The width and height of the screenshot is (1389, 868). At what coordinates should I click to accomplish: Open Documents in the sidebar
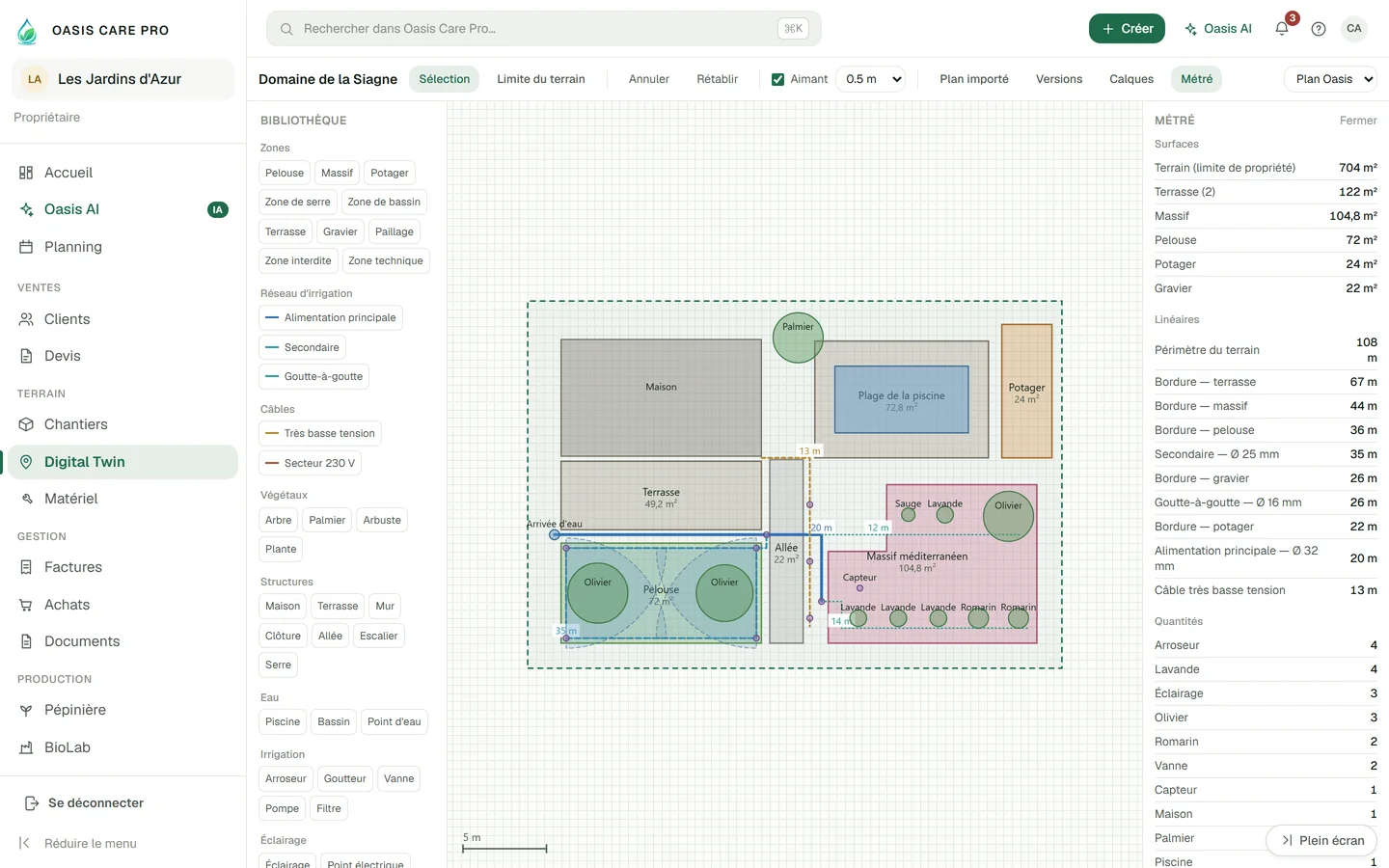pyautogui.click(x=123, y=641)
